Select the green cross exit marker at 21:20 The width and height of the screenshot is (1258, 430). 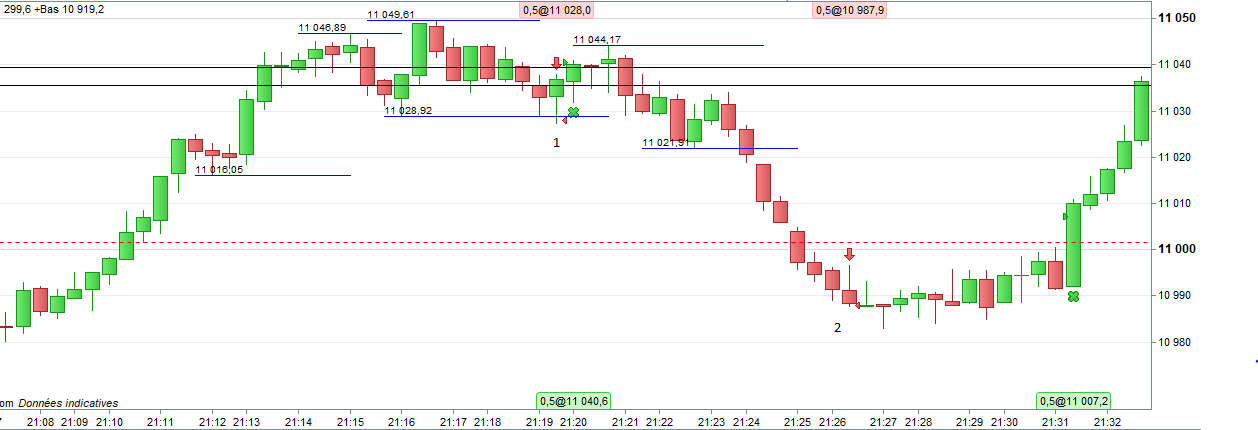(573, 112)
